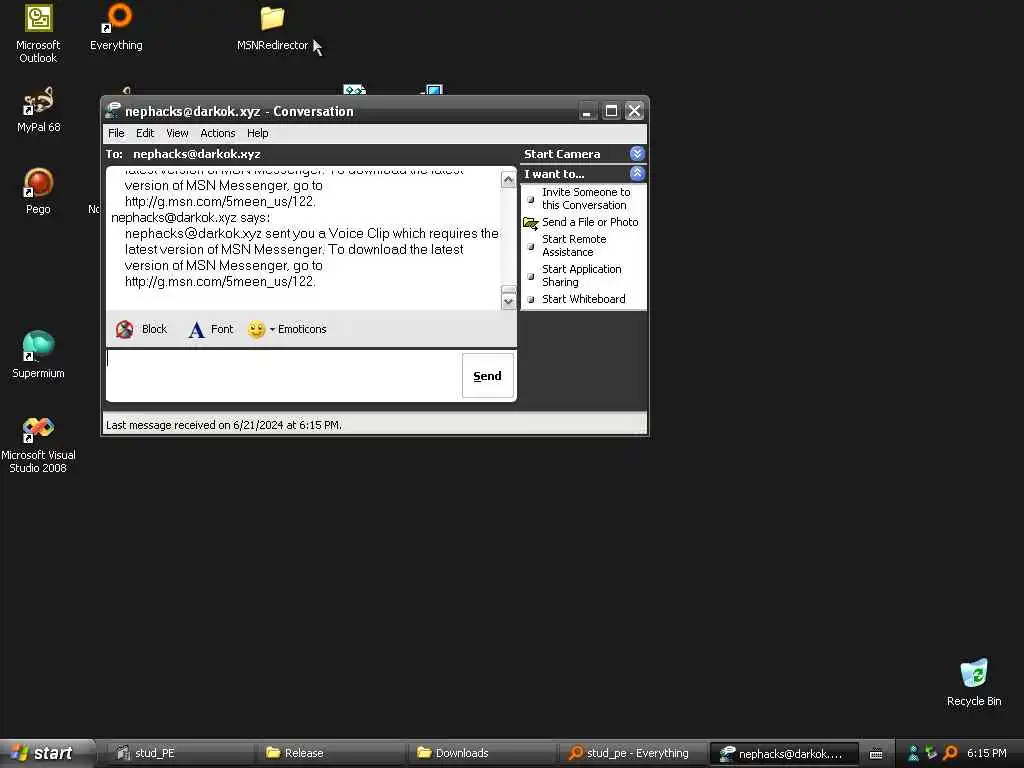Close the conversation window
The image size is (1024, 768).
634,111
